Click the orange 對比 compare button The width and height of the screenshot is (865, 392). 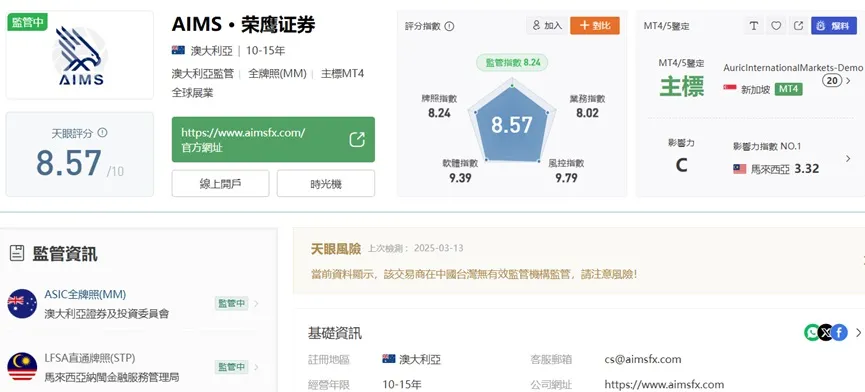click(x=595, y=26)
